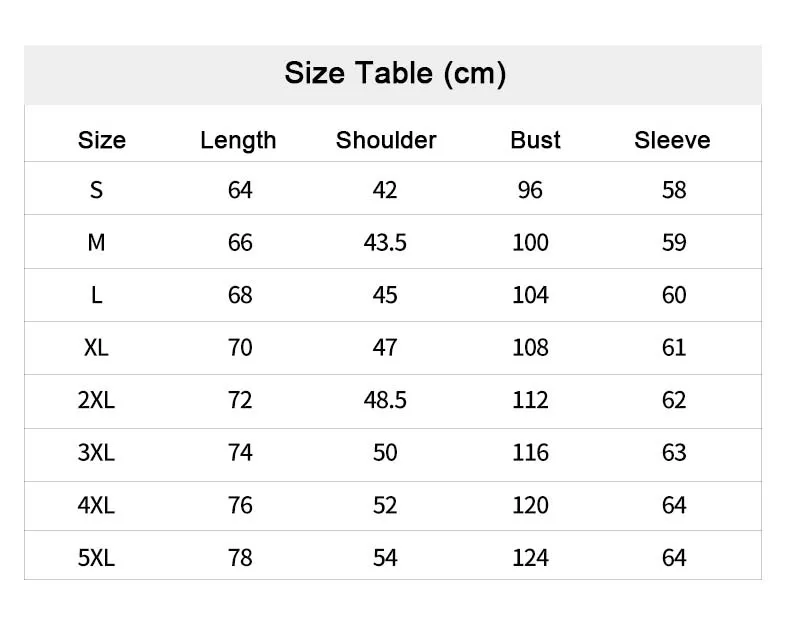
Task: Click the 4XL size row label
Action: pos(96,505)
